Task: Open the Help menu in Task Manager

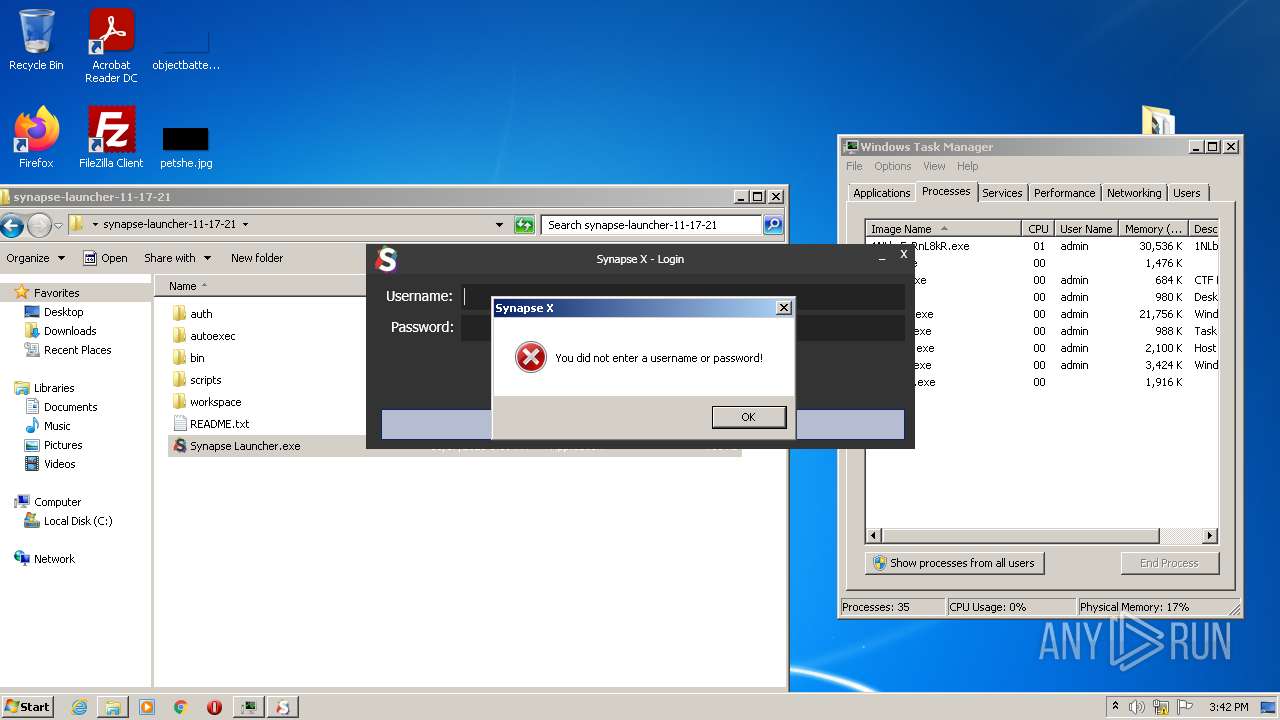Action: click(967, 166)
